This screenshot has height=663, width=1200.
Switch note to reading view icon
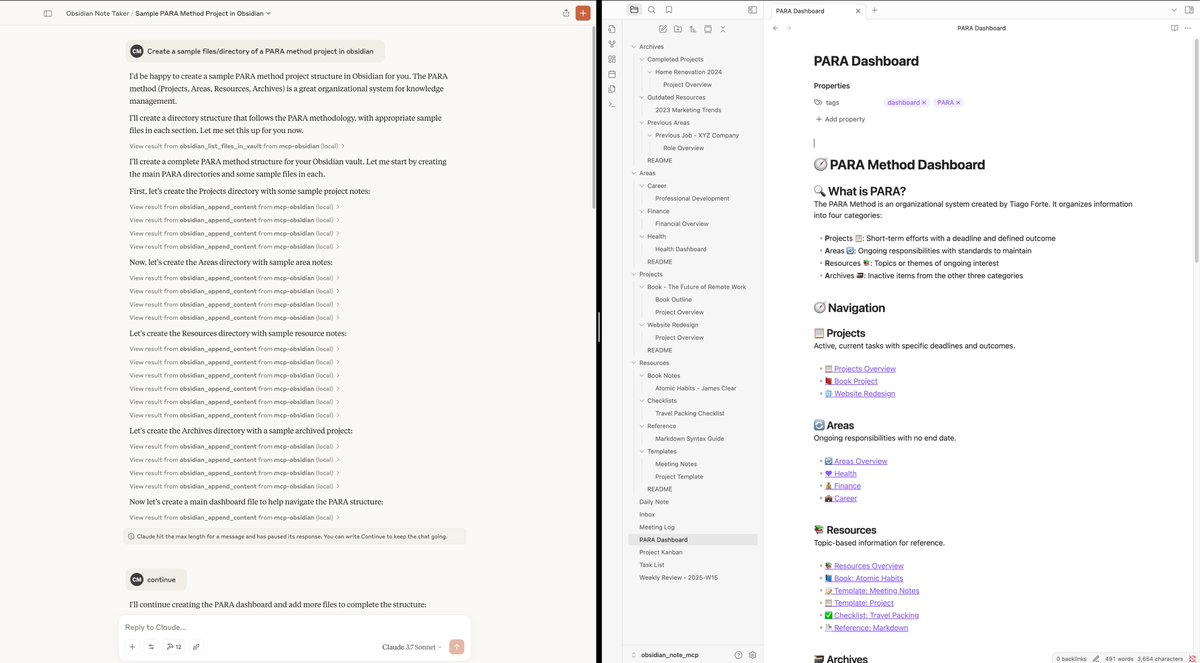point(1174,28)
